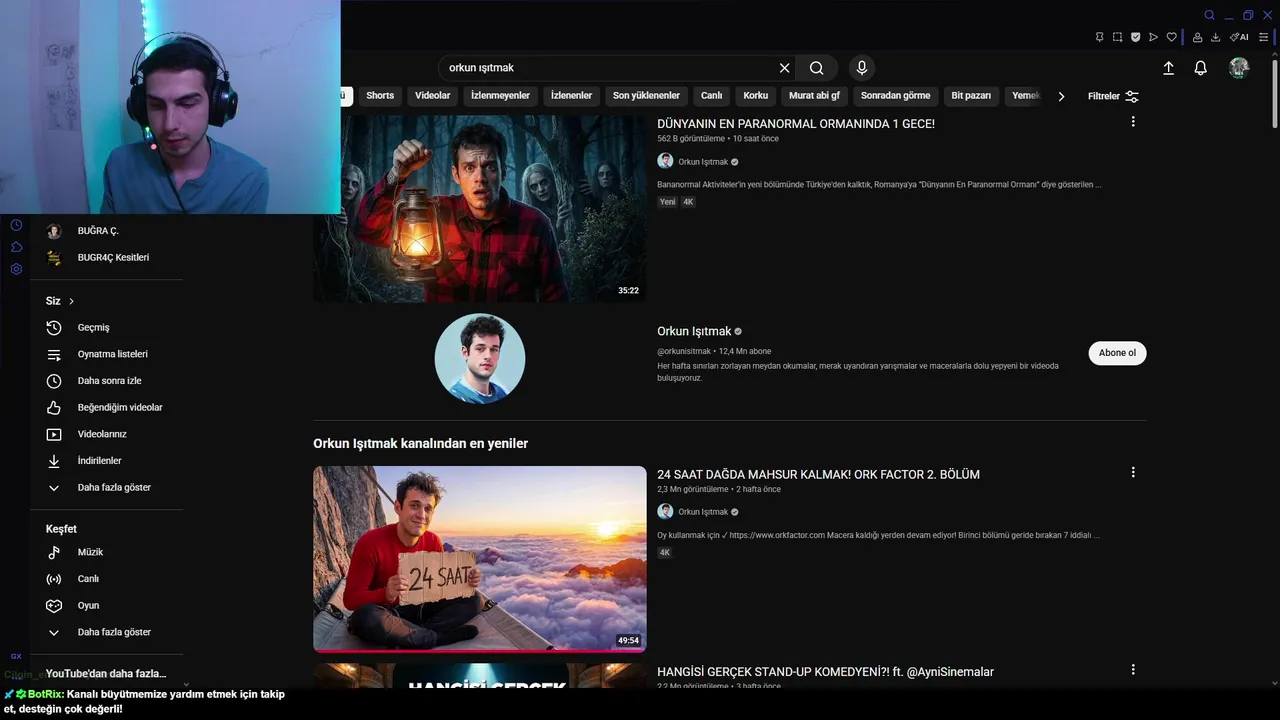Select the İzlenmeyenler filter chip

pyautogui.click(x=500, y=96)
